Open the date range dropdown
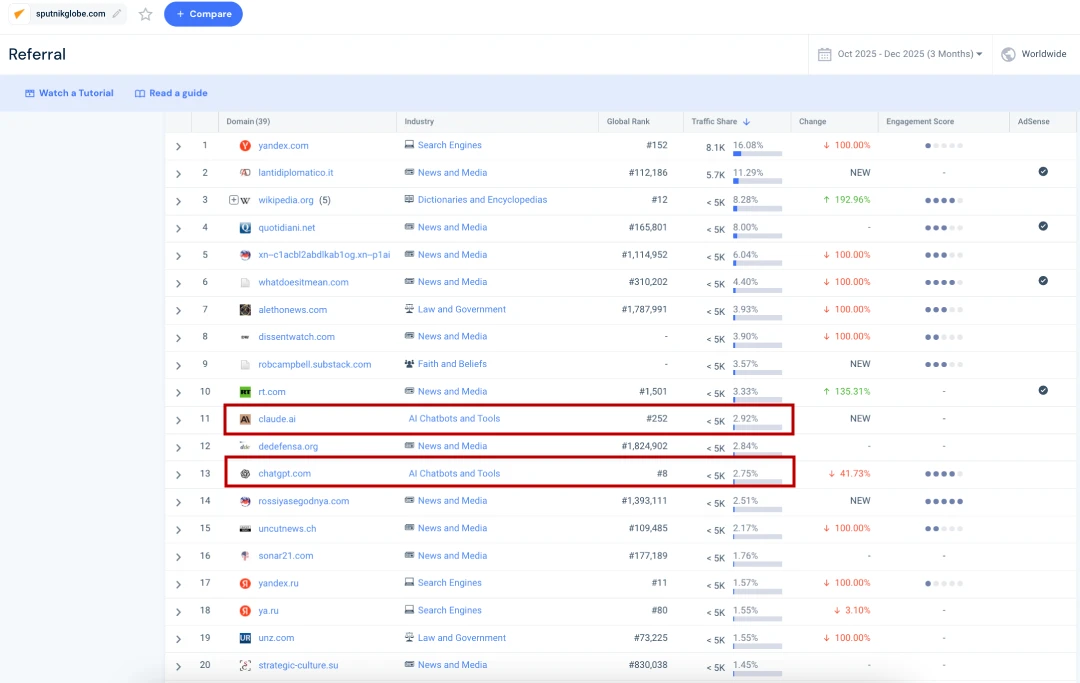This screenshot has width=1080, height=683. pos(900,54)
